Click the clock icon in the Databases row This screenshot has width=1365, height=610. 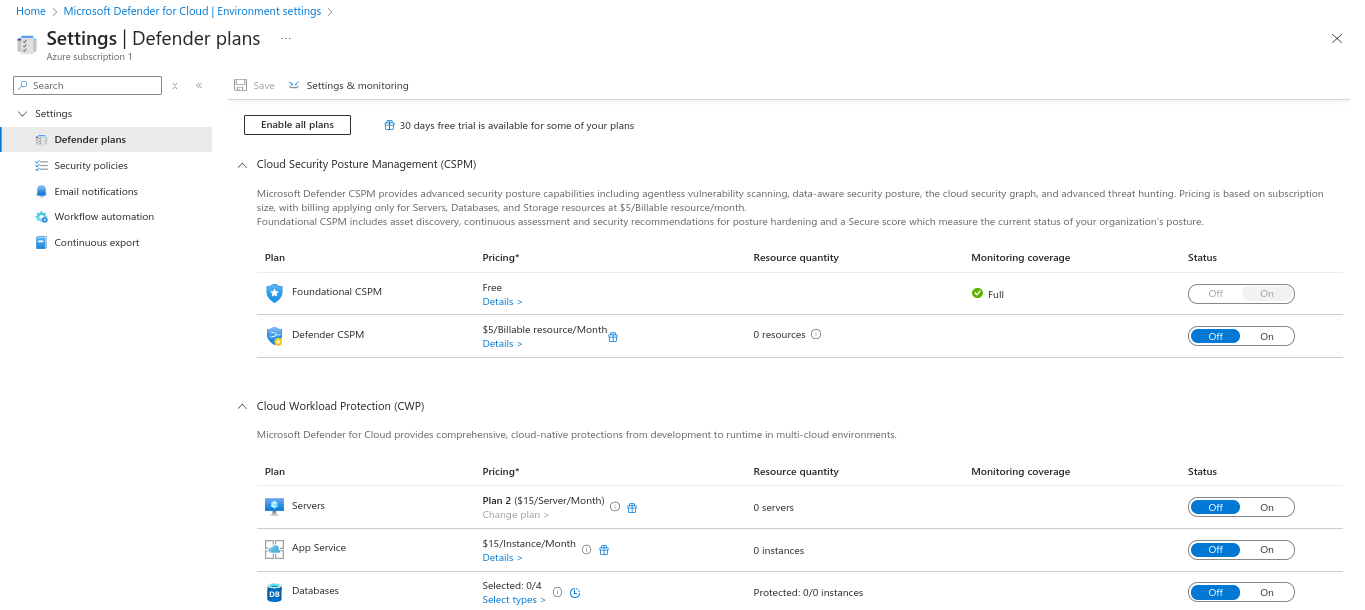click(575, 593)
